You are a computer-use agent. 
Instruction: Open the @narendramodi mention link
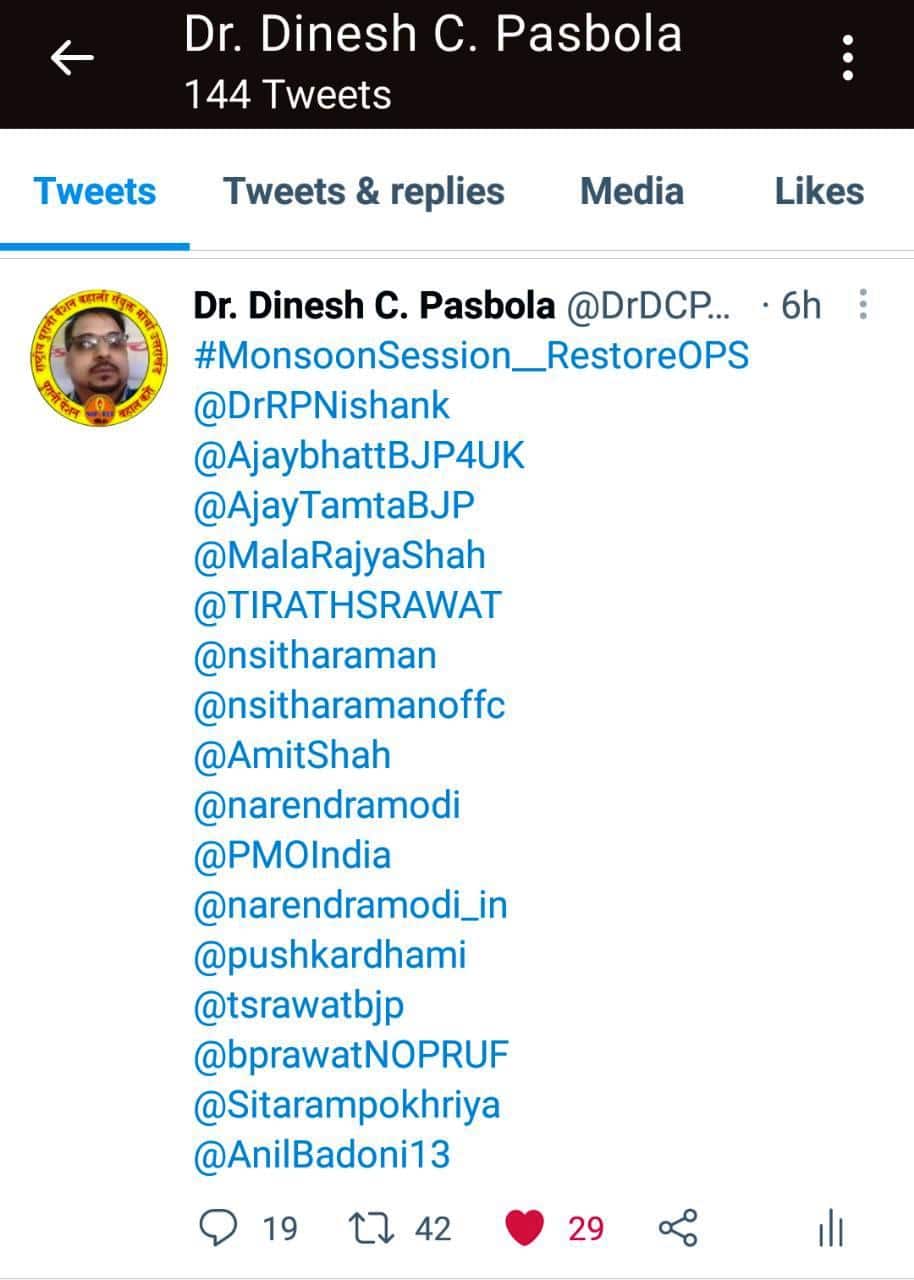(x=328, y=806)
